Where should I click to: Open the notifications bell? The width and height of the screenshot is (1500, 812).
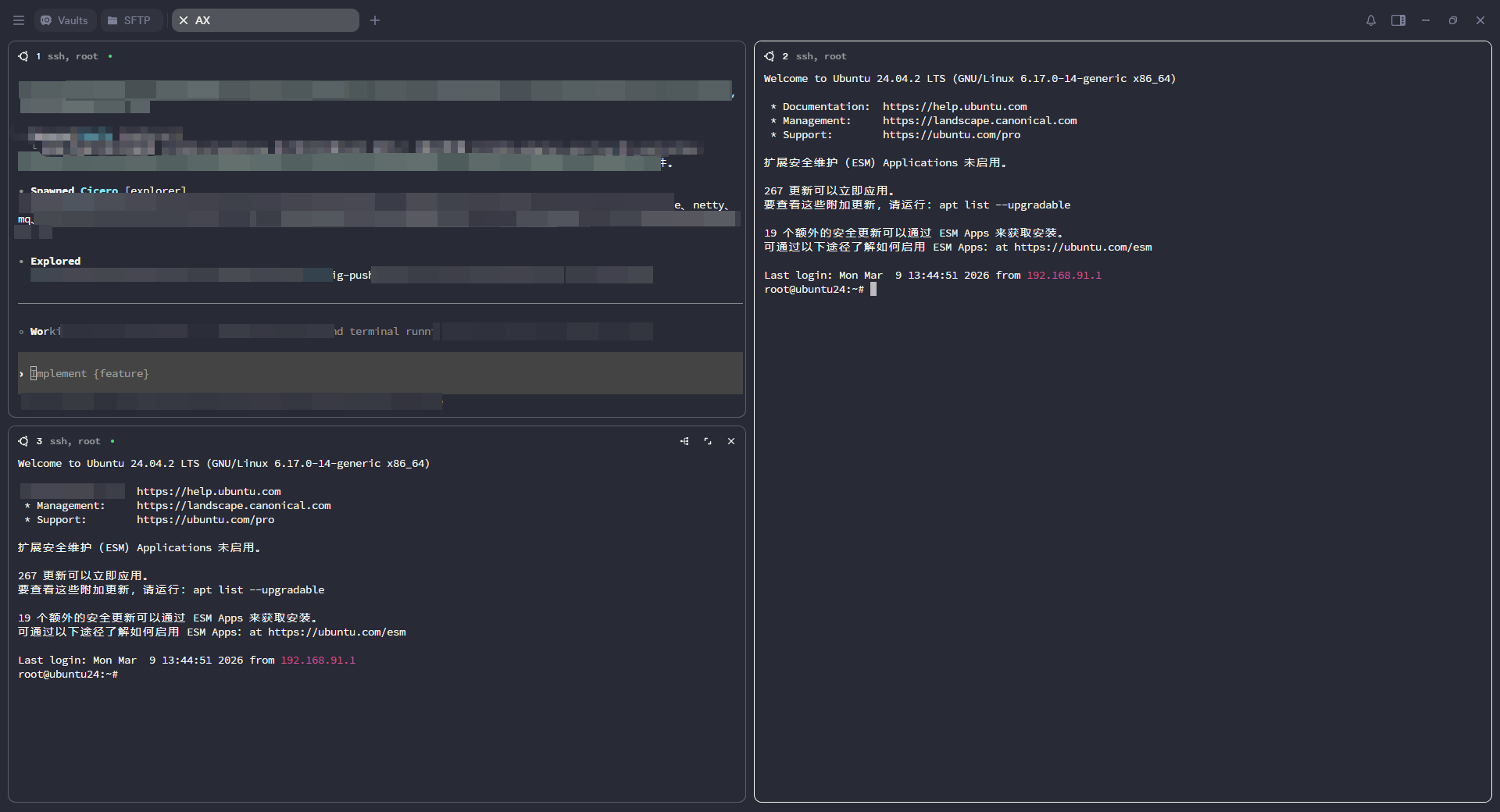(x=1371, y=20)
